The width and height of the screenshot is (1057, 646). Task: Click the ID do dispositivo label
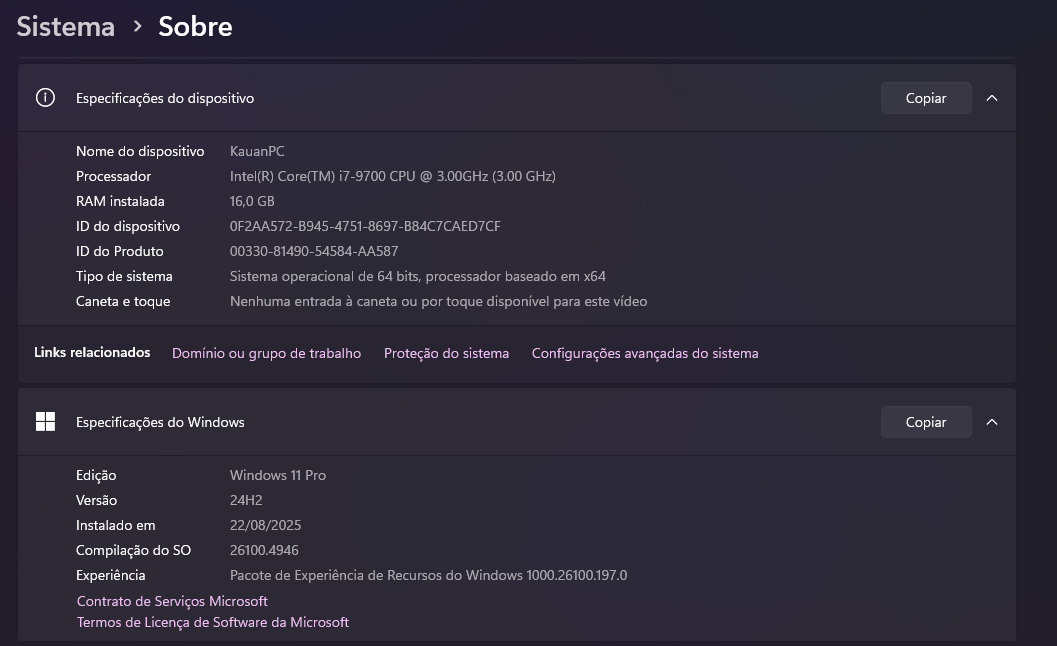127,226
